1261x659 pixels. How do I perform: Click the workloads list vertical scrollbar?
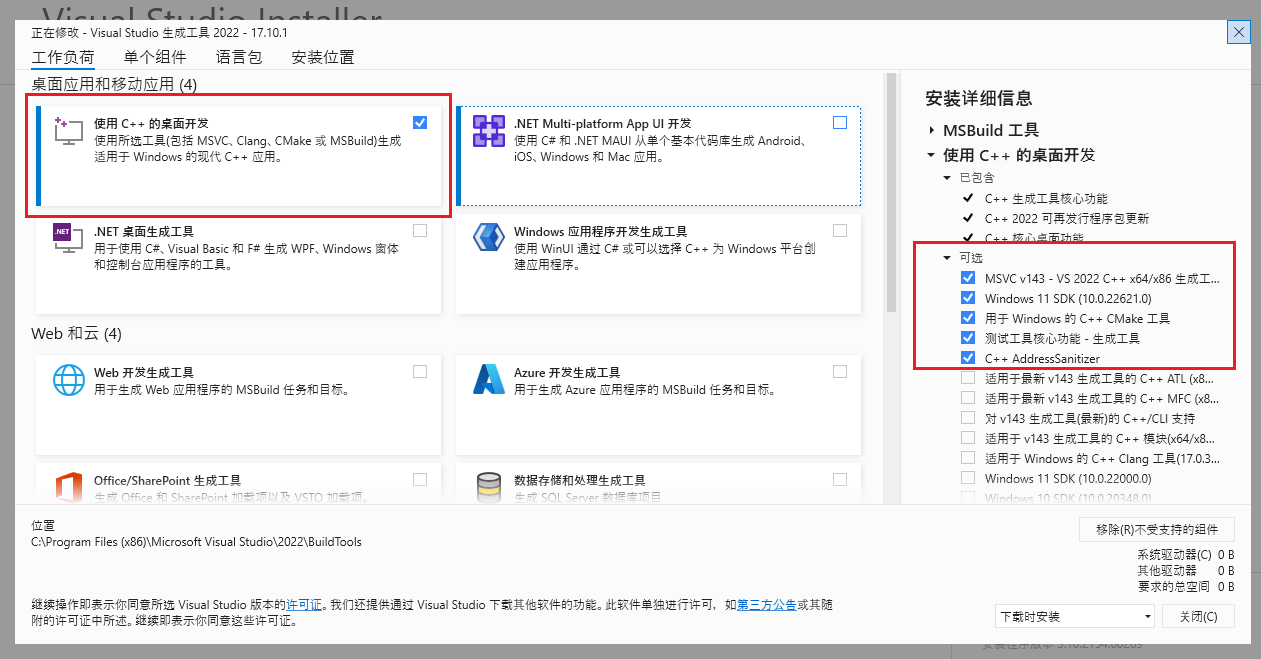pos(890,193)
